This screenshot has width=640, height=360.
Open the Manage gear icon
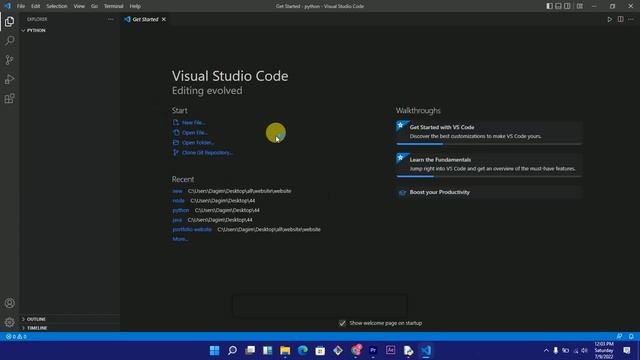pos(9,322)
